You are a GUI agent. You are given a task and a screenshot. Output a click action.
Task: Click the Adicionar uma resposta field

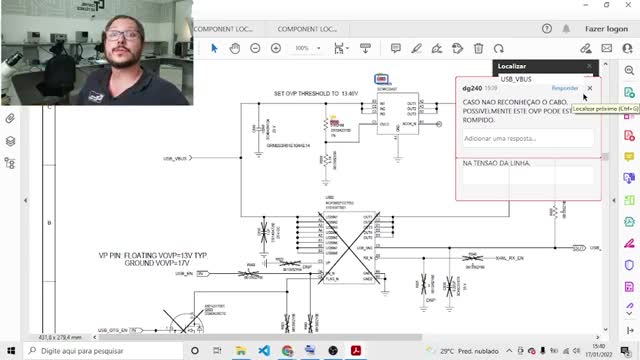point(528,139)
